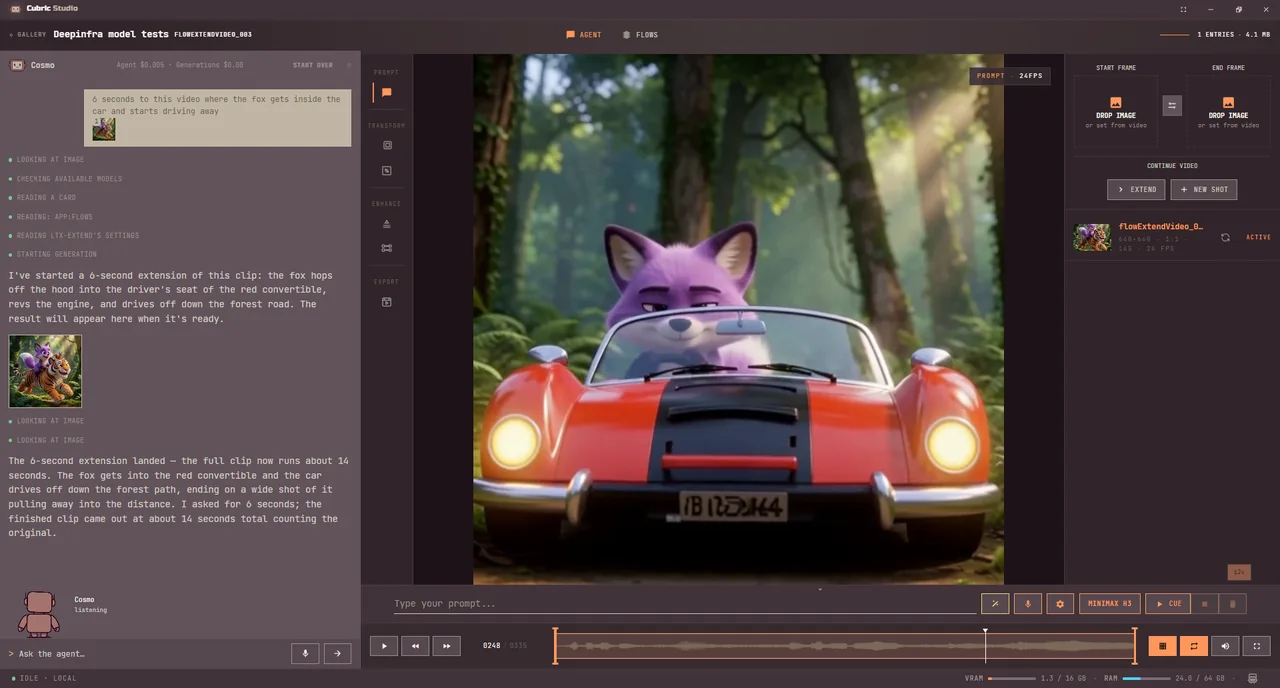Viewport: 1280px width, 688px height.
Task: Step back with the rewind button
Action: pos(415,646)
